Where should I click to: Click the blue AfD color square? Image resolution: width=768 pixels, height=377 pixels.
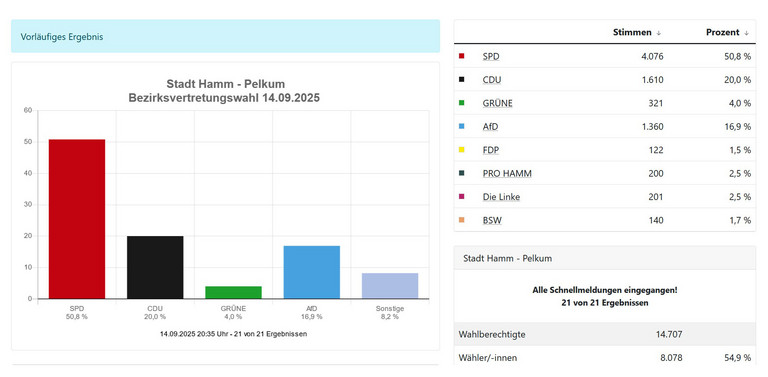click(x=461, y=127)
